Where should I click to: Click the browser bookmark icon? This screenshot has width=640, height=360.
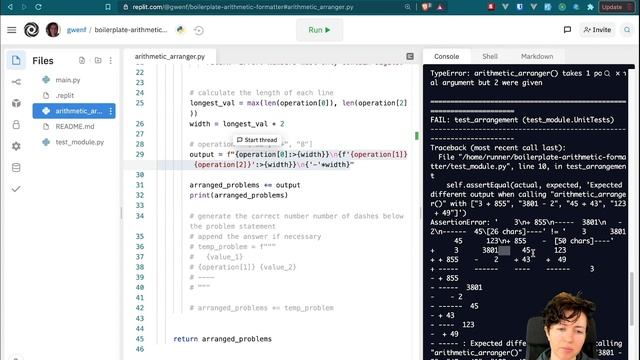coord(108,7)
